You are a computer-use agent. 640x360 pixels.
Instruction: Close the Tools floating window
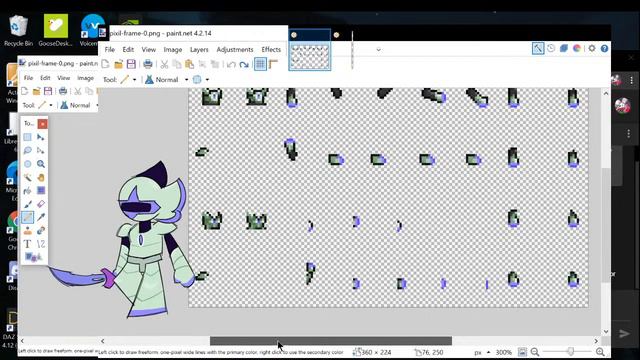[x=42, y=124]
